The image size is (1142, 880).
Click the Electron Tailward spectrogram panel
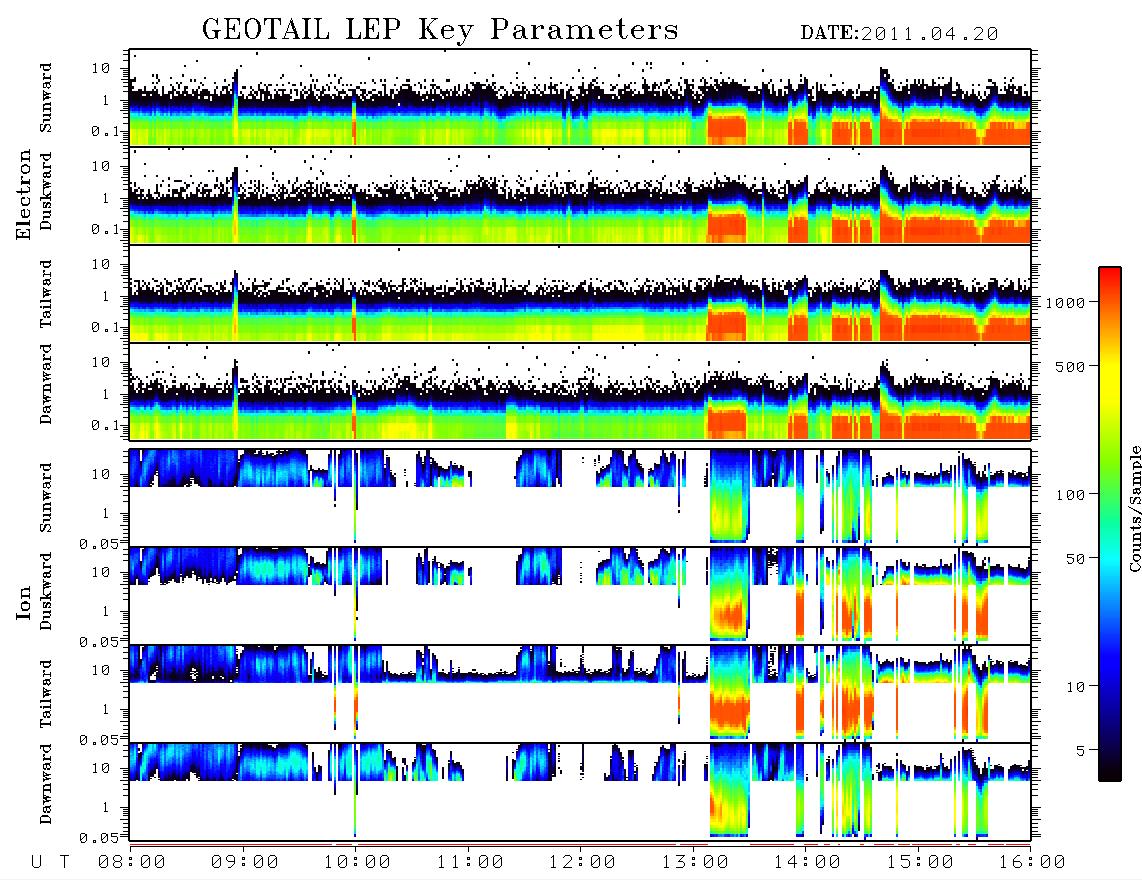click(x=580, y=294)
